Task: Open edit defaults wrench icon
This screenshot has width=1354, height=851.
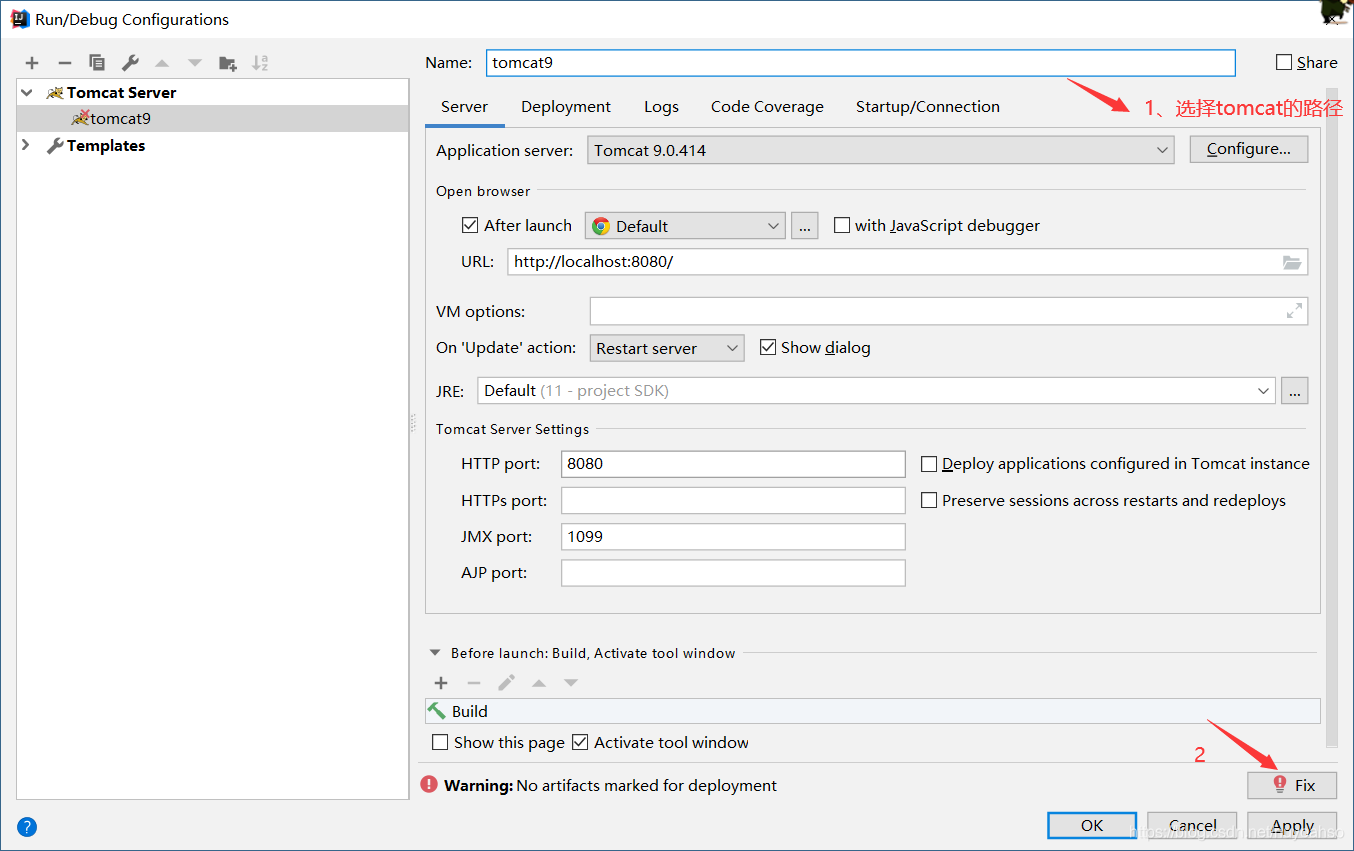Action: click(130, 63)
